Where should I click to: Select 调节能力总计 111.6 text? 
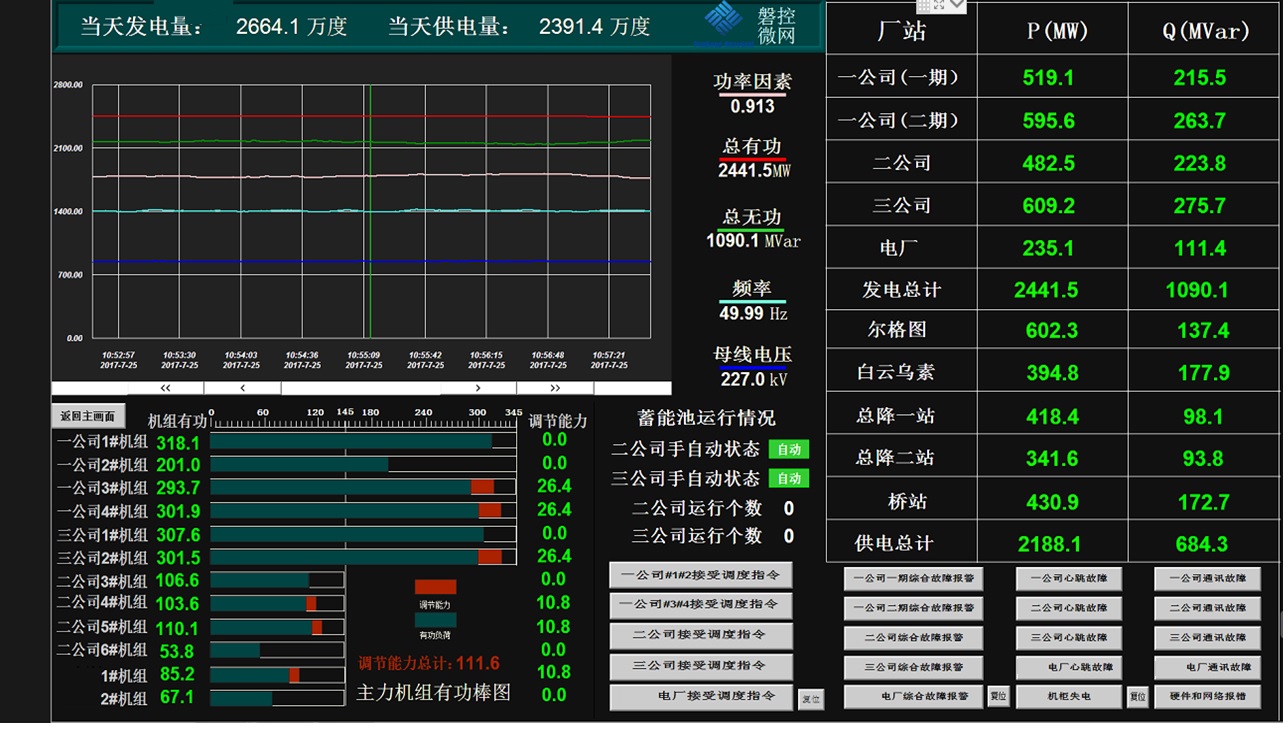[x=429, y=663]
